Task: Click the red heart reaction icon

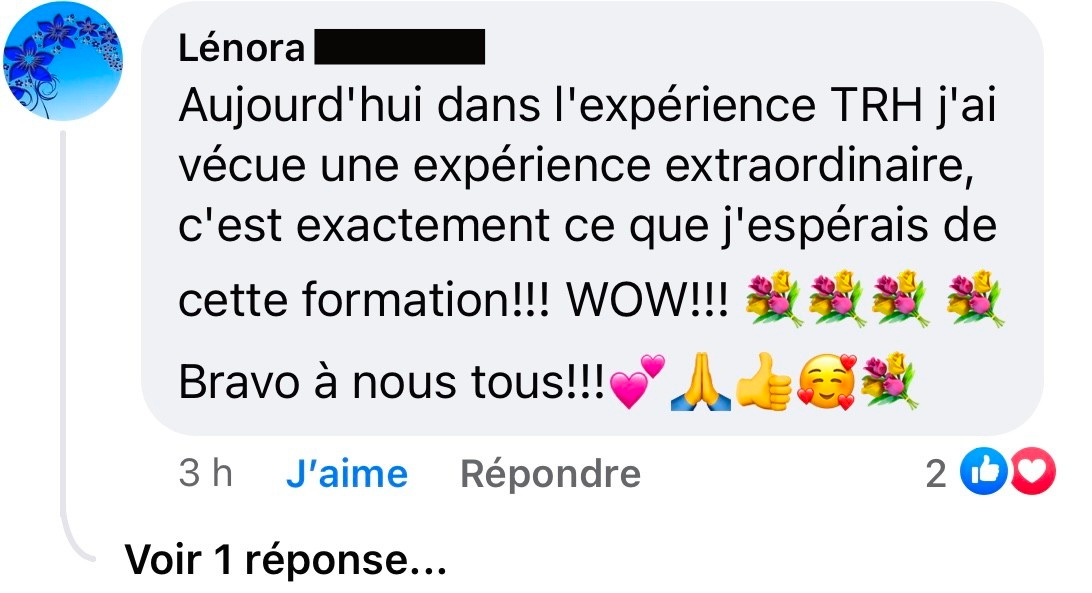Action: coord(1033,472)
